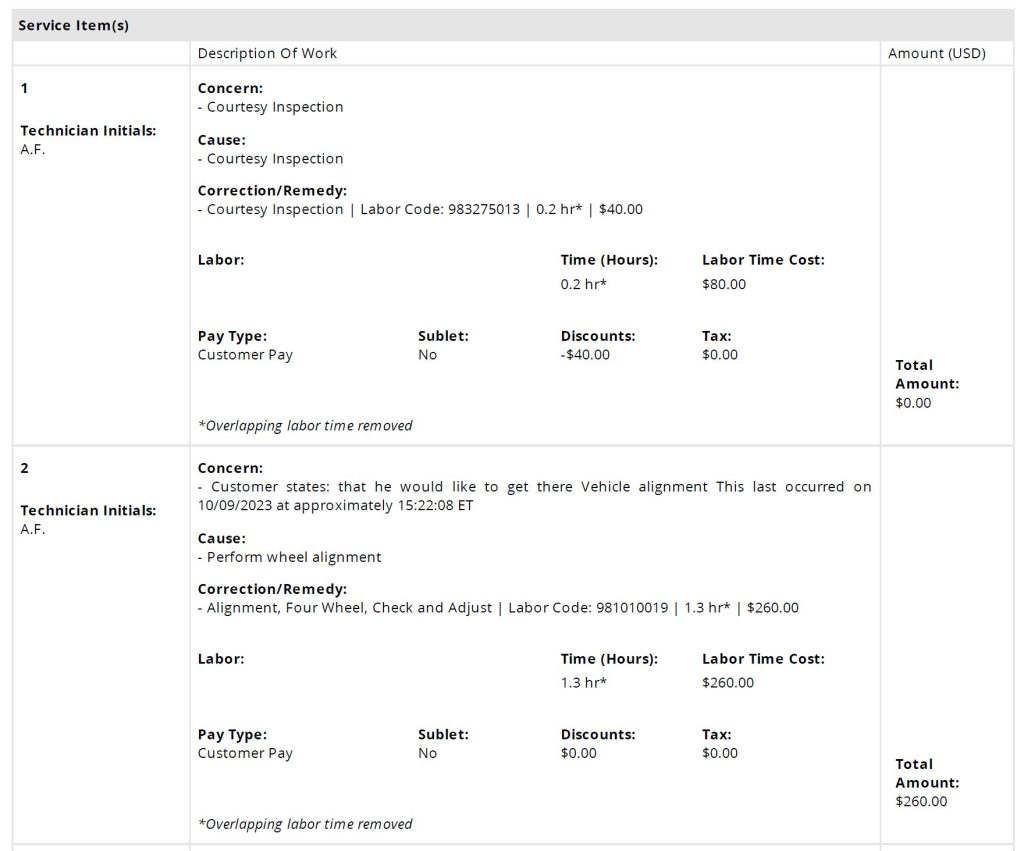The height and width of the screenshot is (851, 1024).
Task: Click the Description Of Work column header
Action: click(267, 53)
